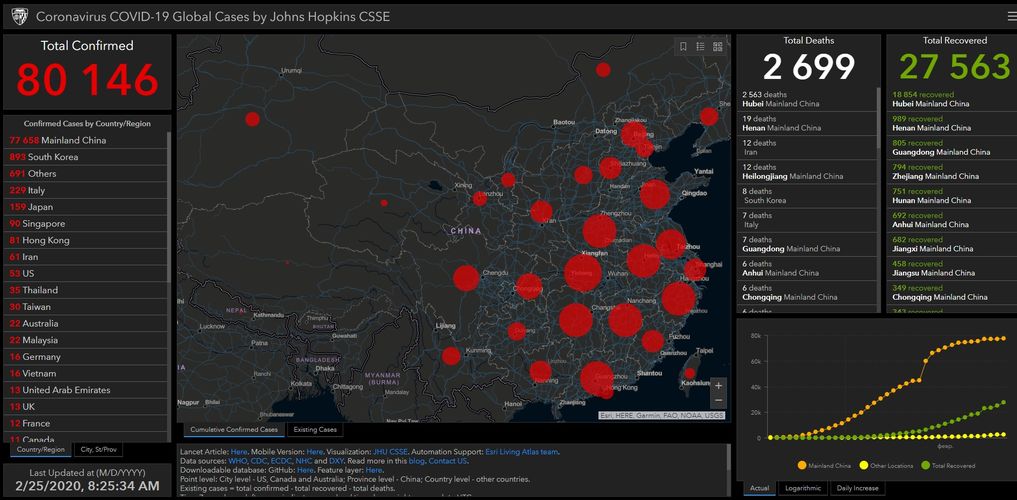Click the Total Deaths list scrollbar
The image size is (1017, 500).
pos(879,150)
